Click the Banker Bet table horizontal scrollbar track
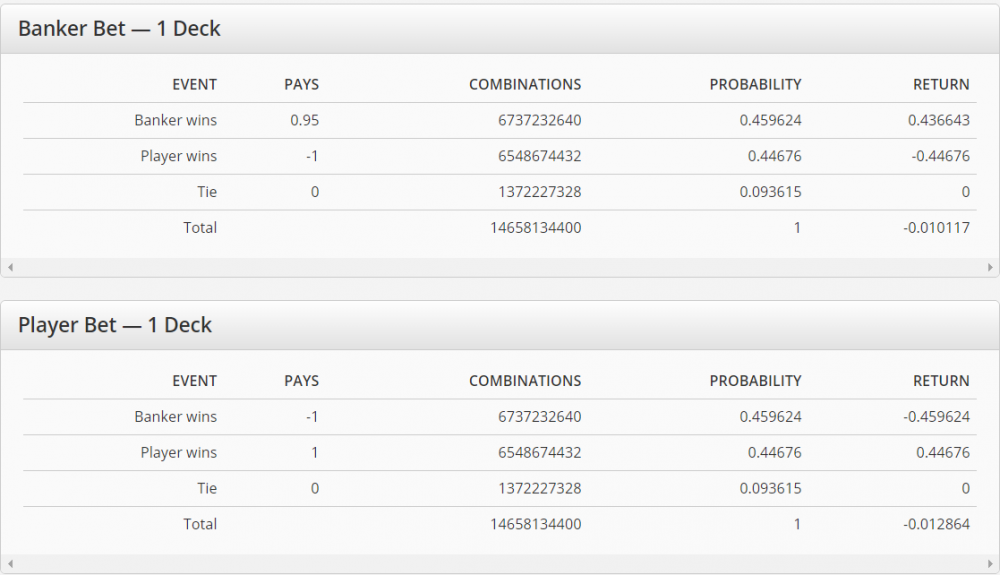Image resolution: width=1000 pixels, height=575 pixels. [500, 268]
